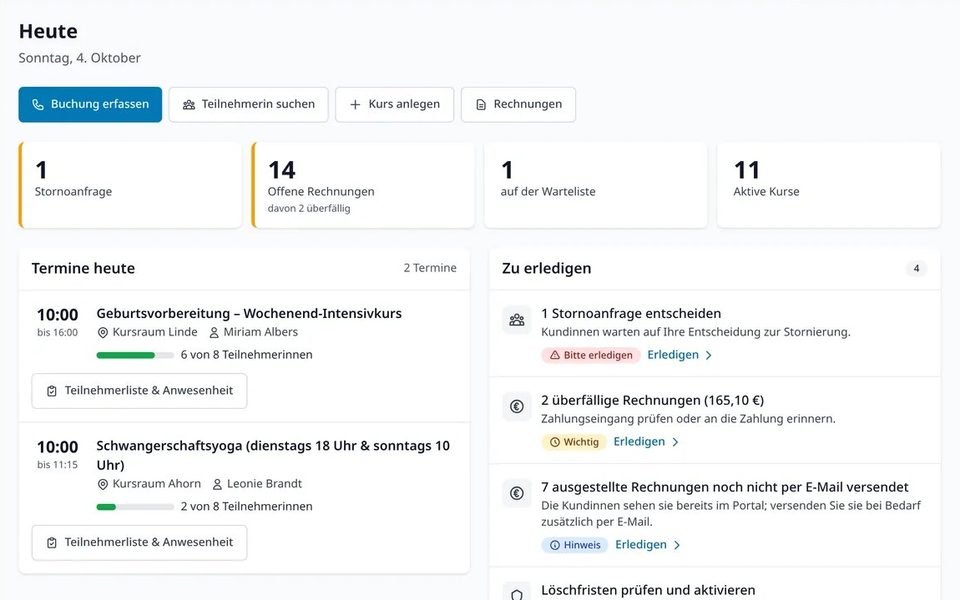Click the plus icon in Kurs anlegen
Screen dimensions: 960x600
(x=355, y=105)
